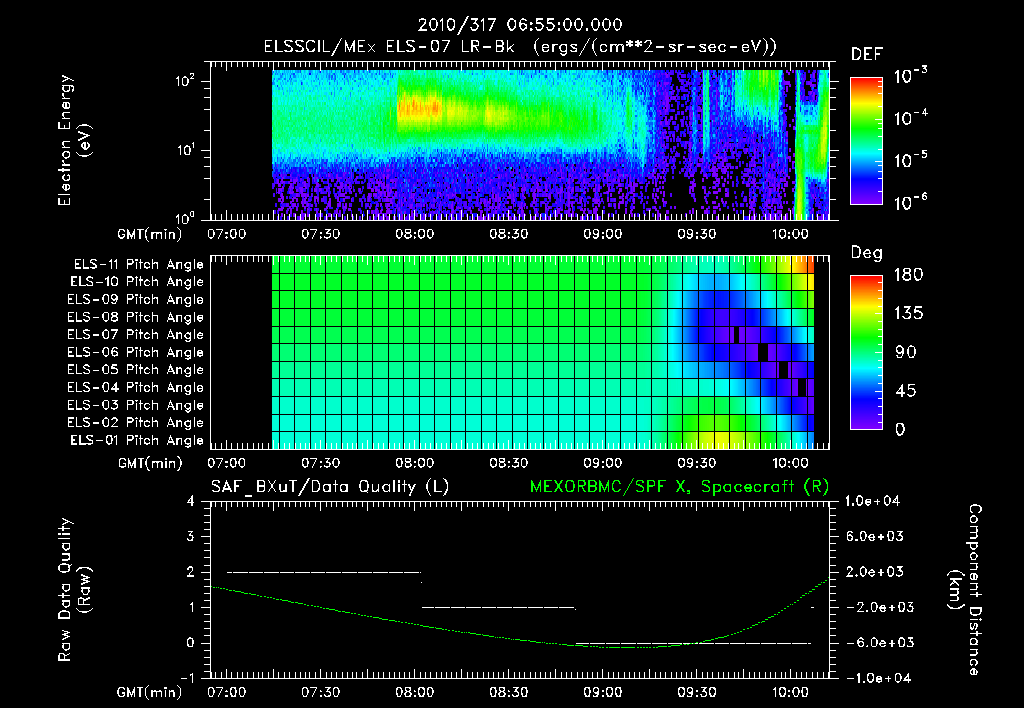The image size is (1024, 708).
Task: Click the green MEXORBMC/SPF X, Spacecraft (R) title
Action: pos(679,487)
